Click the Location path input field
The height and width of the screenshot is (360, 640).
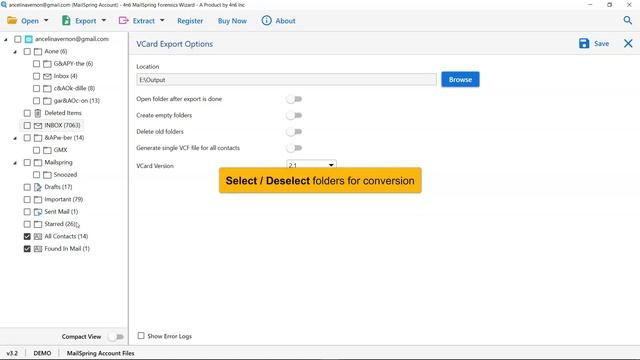click(x=286, y=80)
